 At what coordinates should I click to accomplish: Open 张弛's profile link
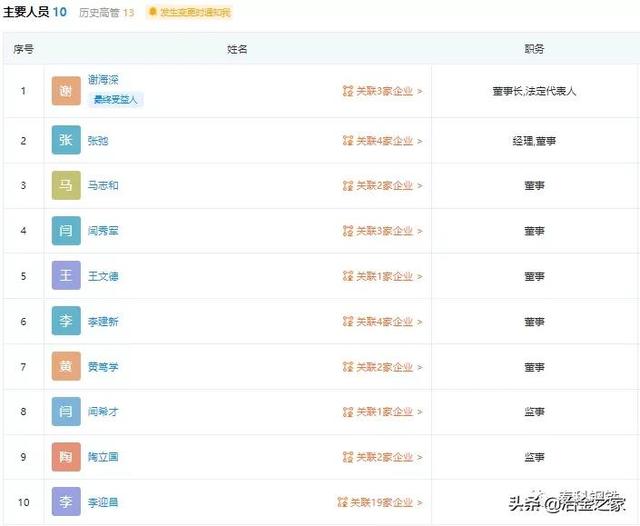click(98, 141)
